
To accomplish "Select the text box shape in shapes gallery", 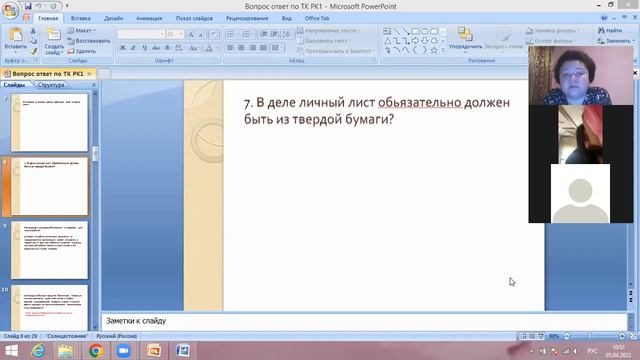I will (387, 31).
